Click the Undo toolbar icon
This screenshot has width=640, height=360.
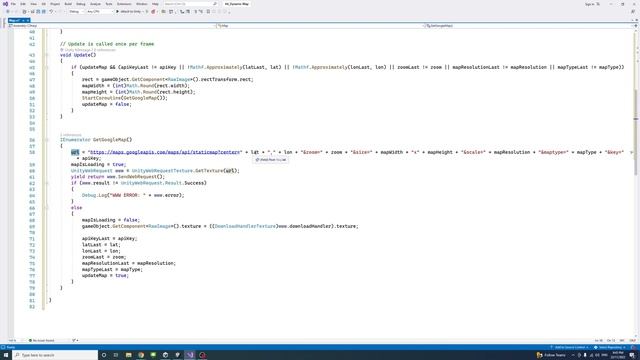point(51,12)
